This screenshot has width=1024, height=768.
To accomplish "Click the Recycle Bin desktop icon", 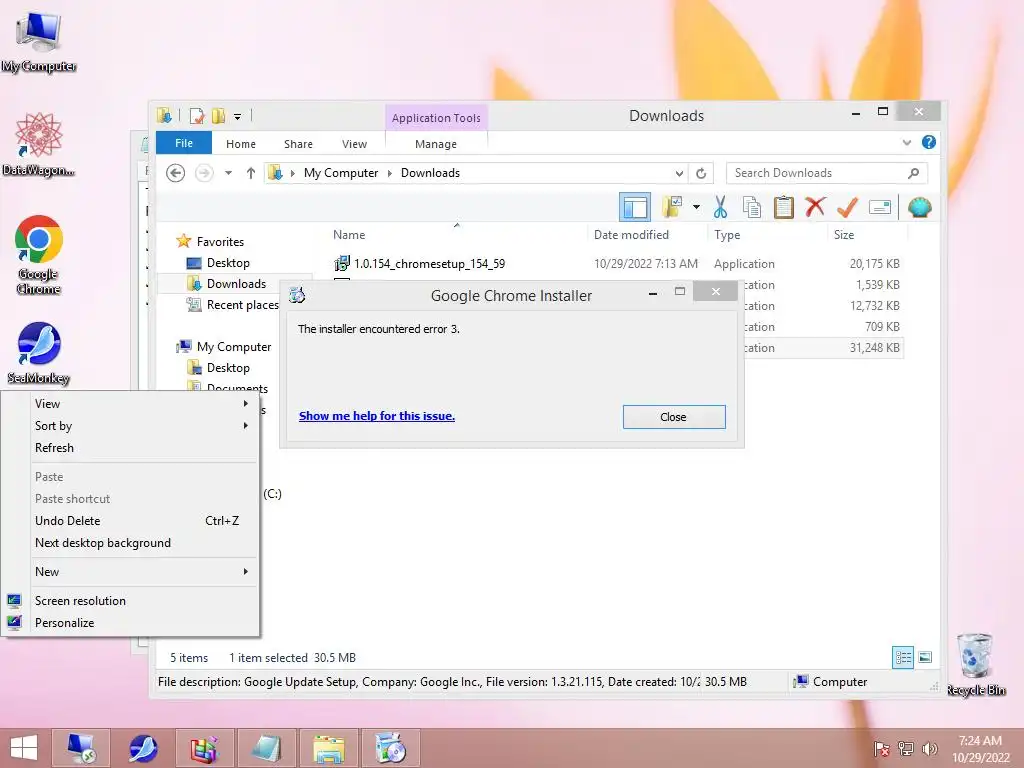I will (976, 665).
